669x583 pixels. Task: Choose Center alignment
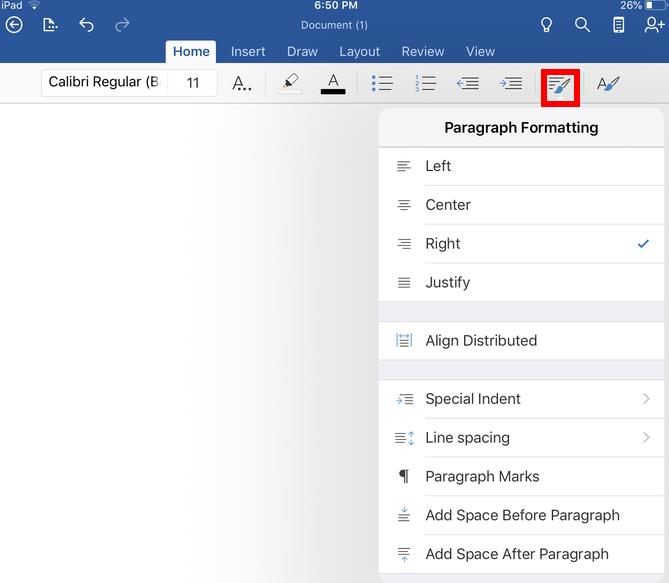(521, 205)
